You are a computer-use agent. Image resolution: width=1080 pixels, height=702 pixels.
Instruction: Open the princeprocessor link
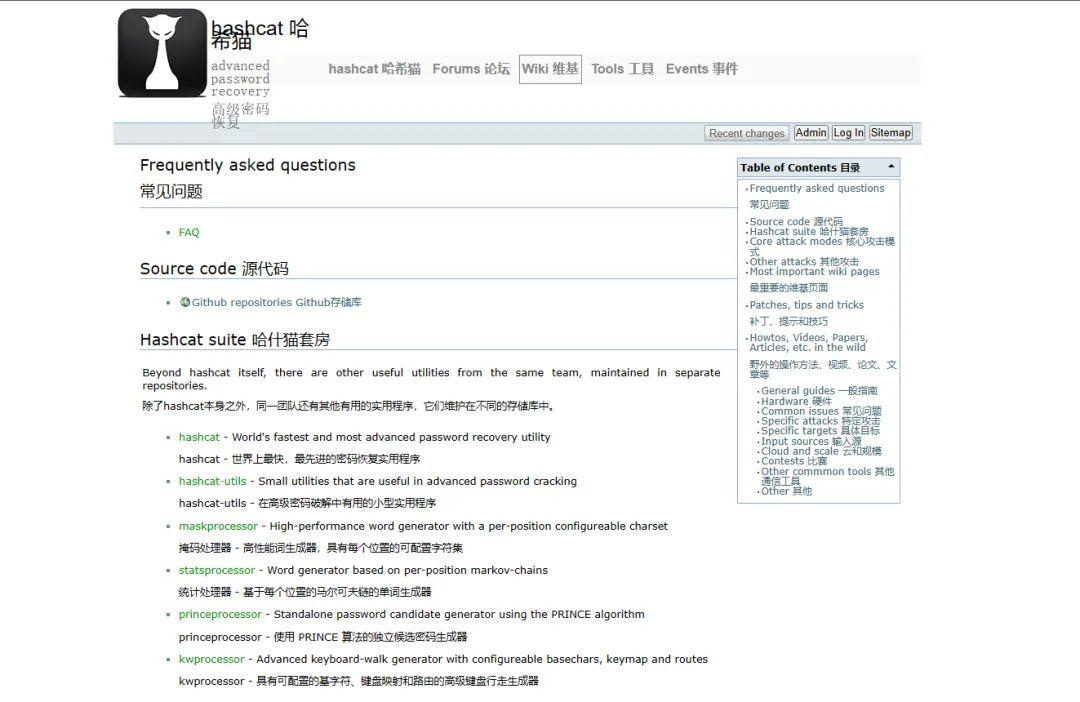pos(220,614)
